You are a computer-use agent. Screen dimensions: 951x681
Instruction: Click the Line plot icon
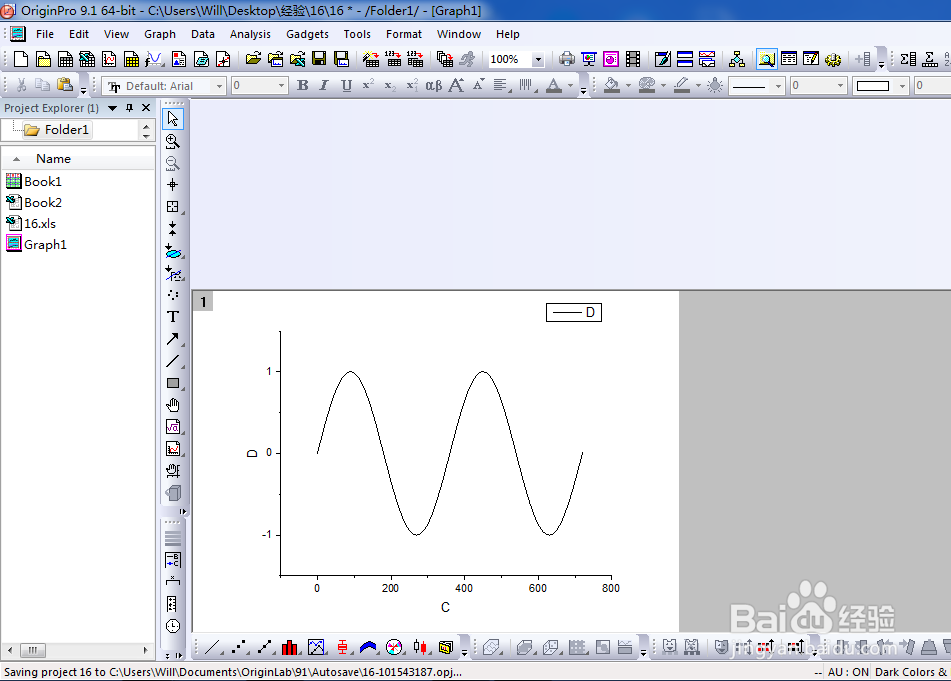(212, 647)
